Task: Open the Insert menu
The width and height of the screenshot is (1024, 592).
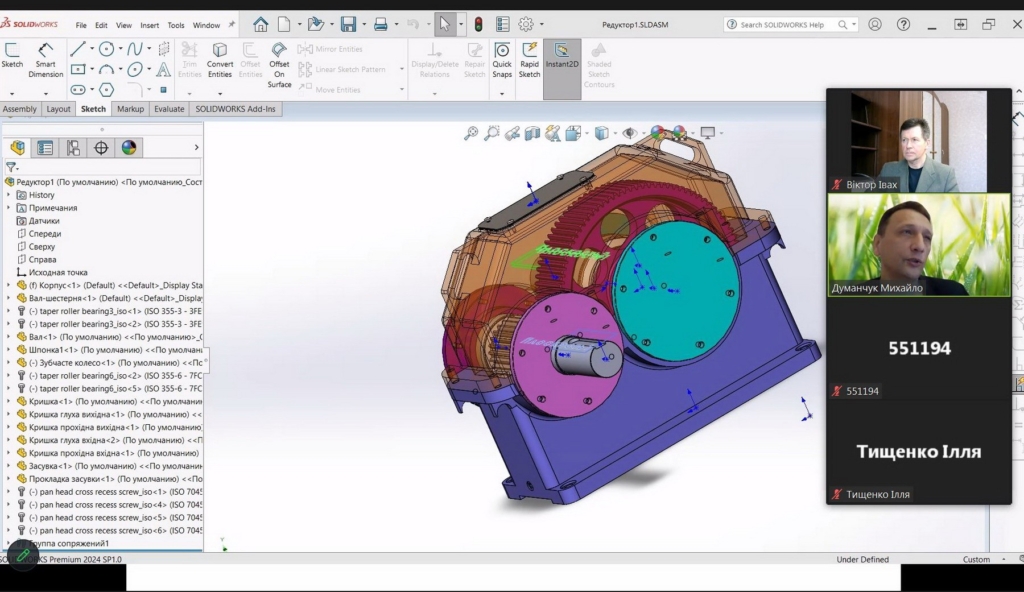Action: click(149, 25)
